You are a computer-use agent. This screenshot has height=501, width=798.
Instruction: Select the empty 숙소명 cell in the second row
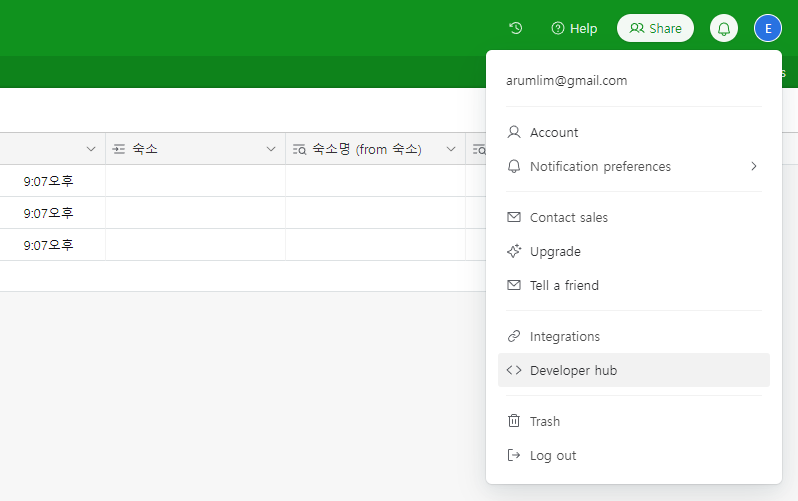pyautogui.click(x=376, y=213)
